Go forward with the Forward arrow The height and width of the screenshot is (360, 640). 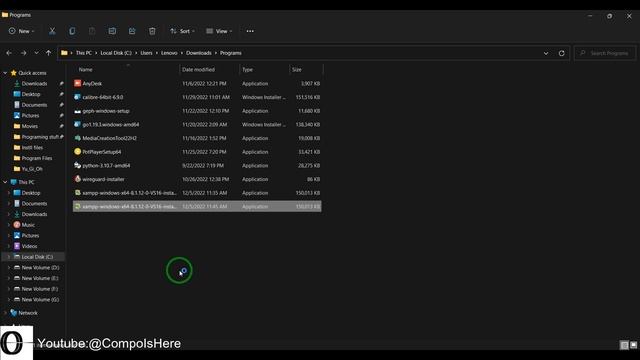pos(23,53)
